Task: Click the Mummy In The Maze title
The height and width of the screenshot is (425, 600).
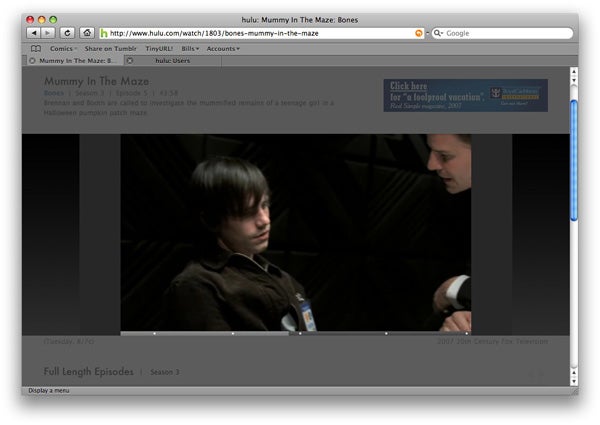Action: [96, 81]
